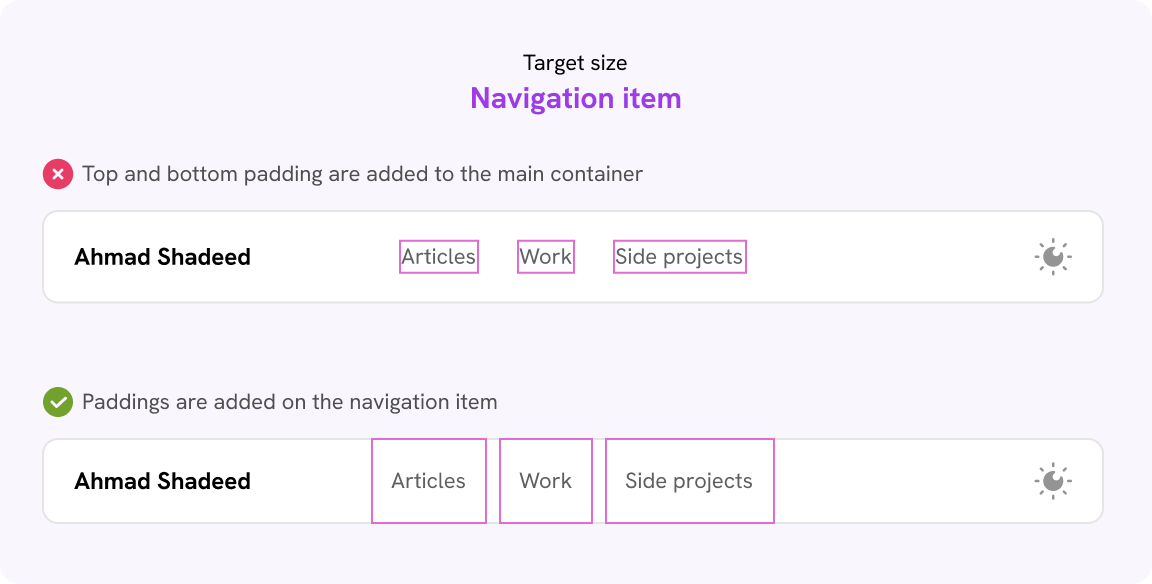Click the red X error badge
The height and width of the screenshot is (584, 1152).
point(57,173)
